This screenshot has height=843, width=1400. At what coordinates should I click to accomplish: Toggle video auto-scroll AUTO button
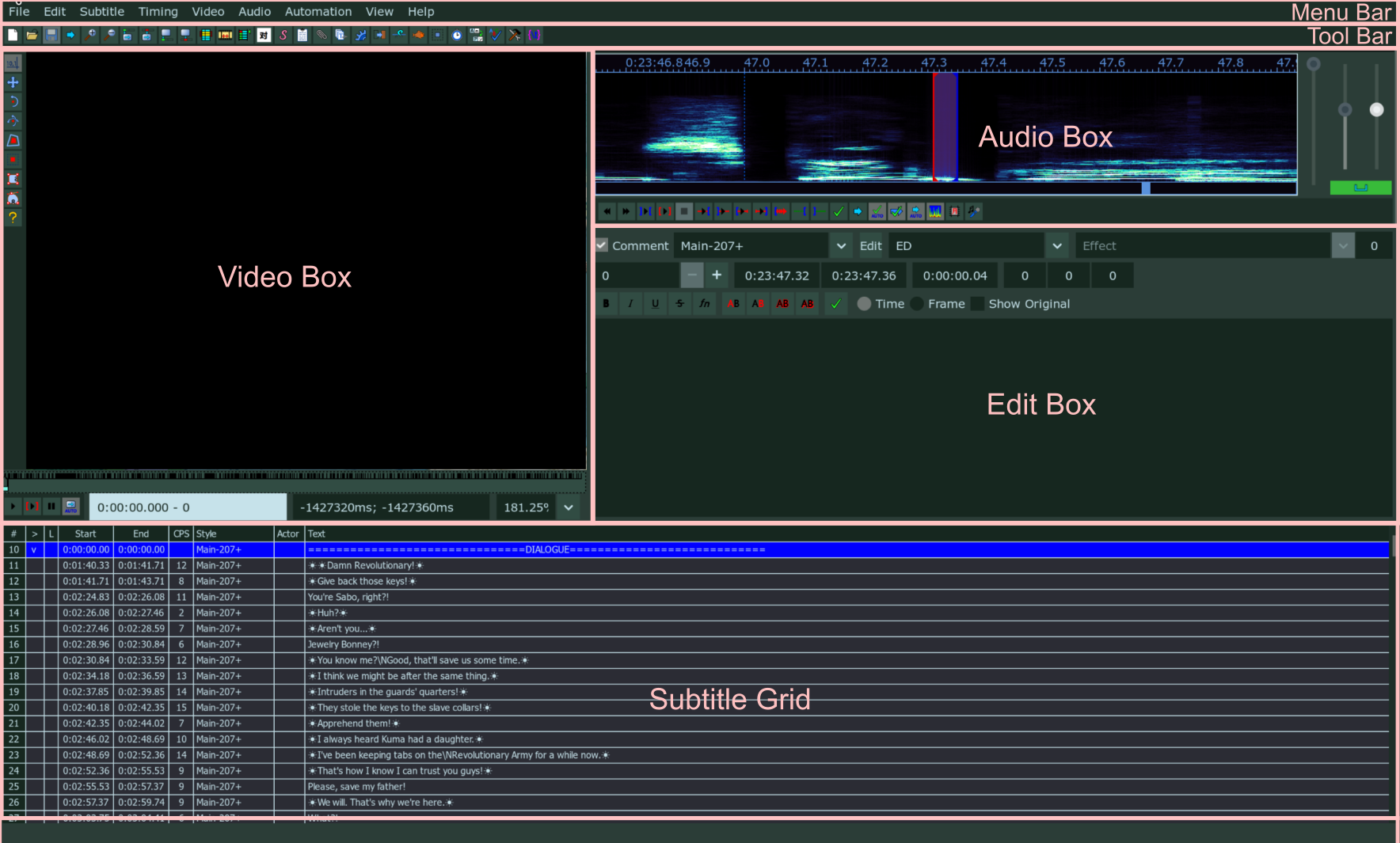click(x=71, y=507)
